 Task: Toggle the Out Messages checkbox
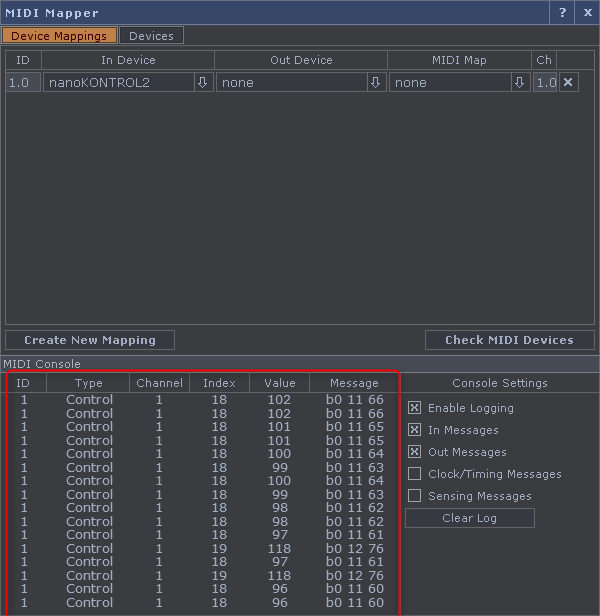[415, 452]
